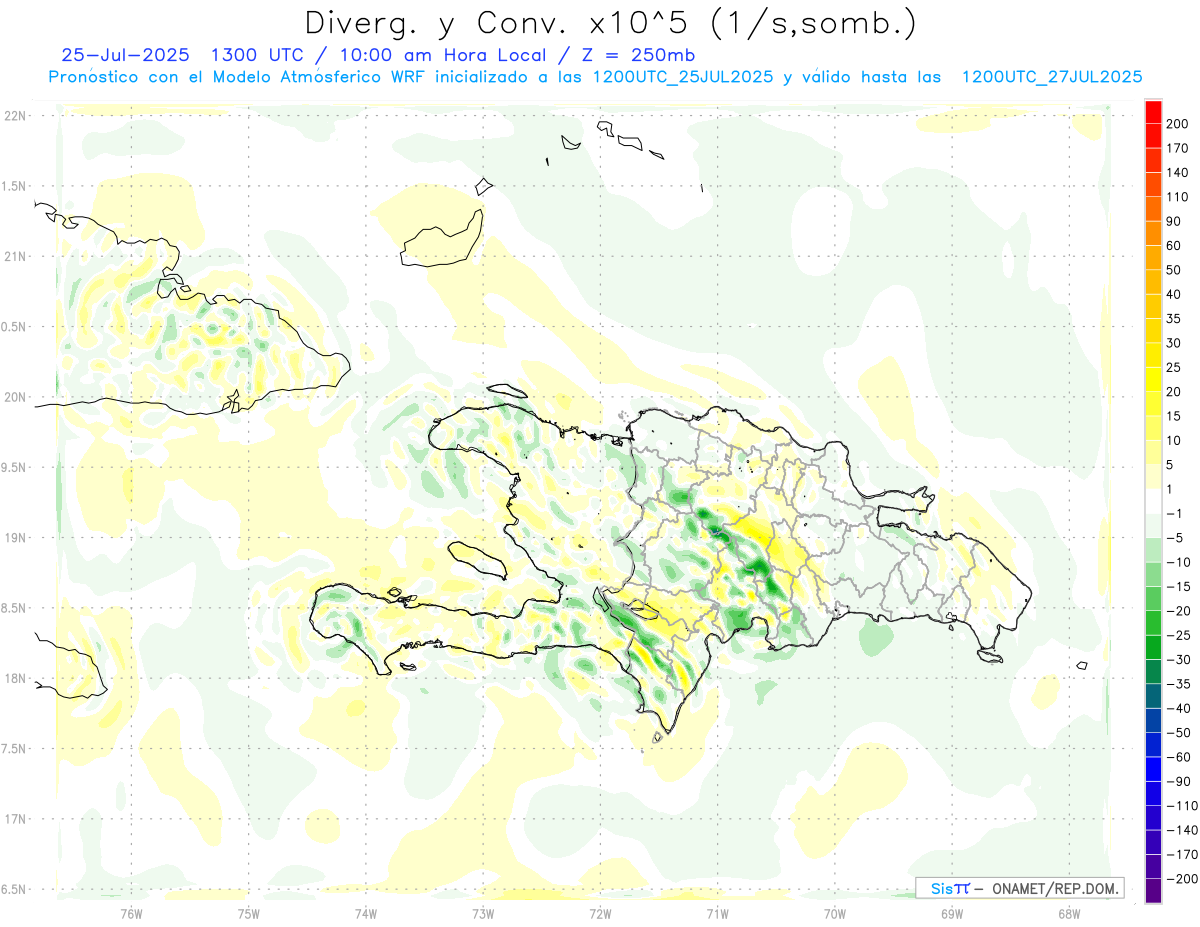
Task: Click the '69W' longitude label
Action: coord(952,914)
